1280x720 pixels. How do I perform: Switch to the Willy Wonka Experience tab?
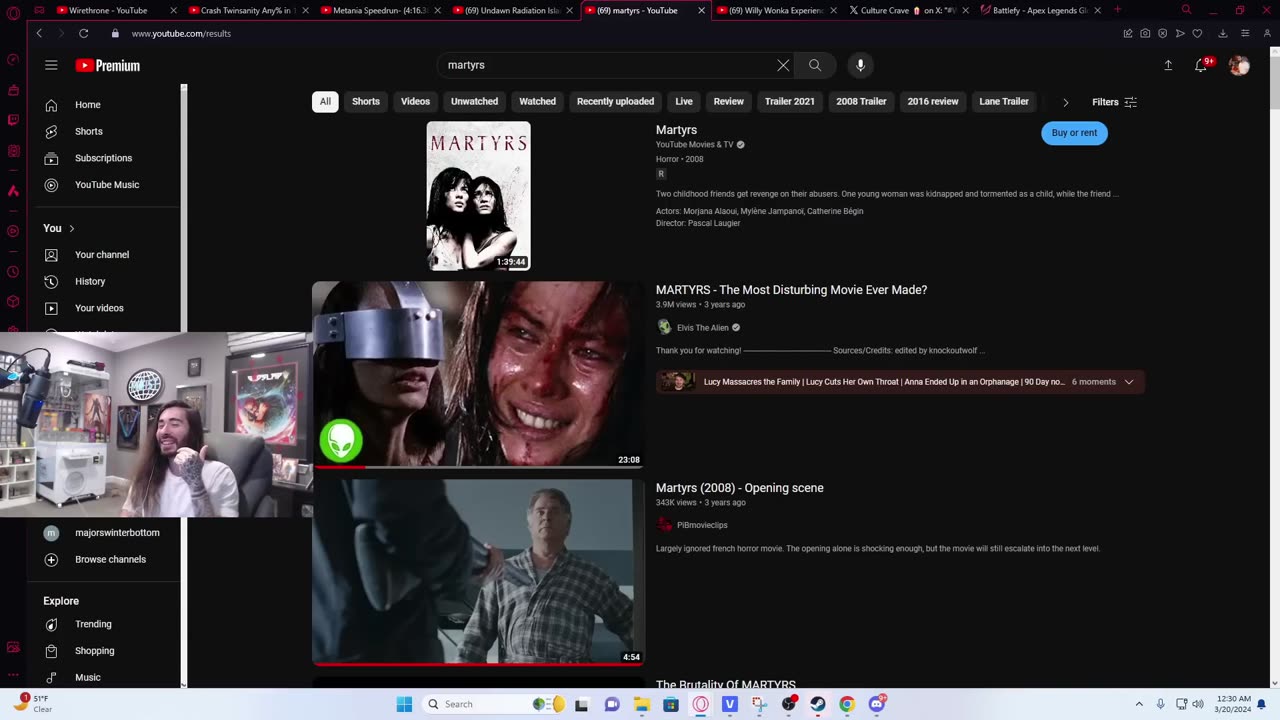point(777,10)
